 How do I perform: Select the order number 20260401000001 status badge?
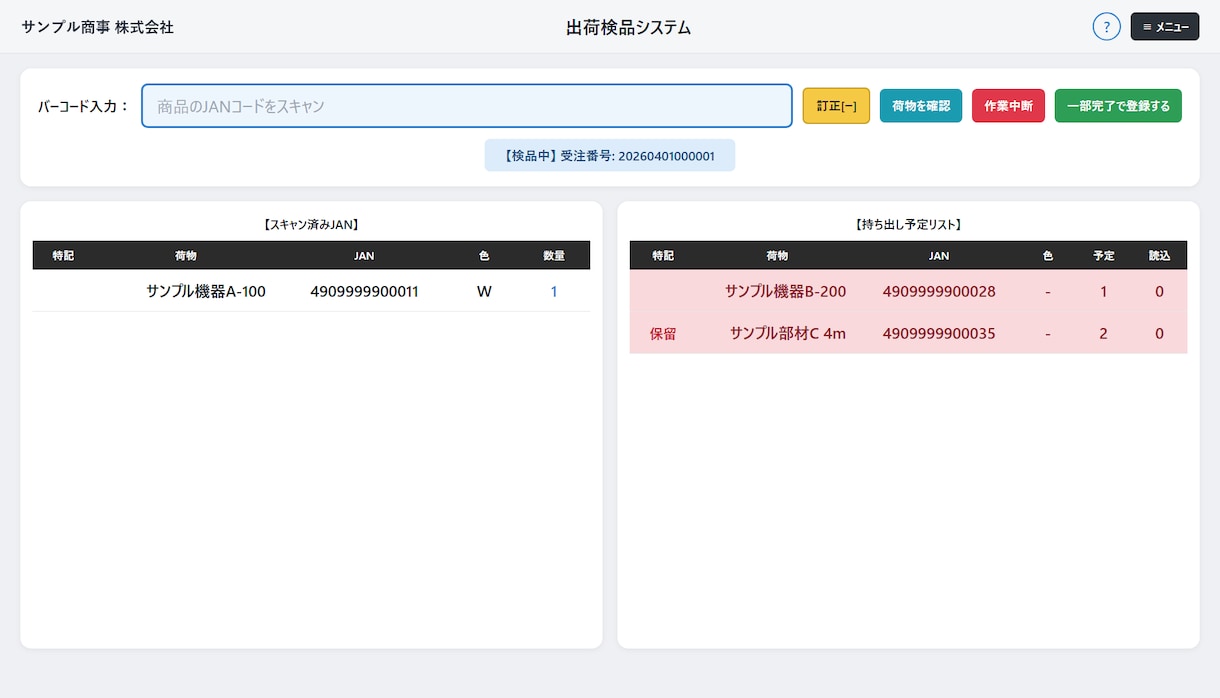[x=610, y=156]
